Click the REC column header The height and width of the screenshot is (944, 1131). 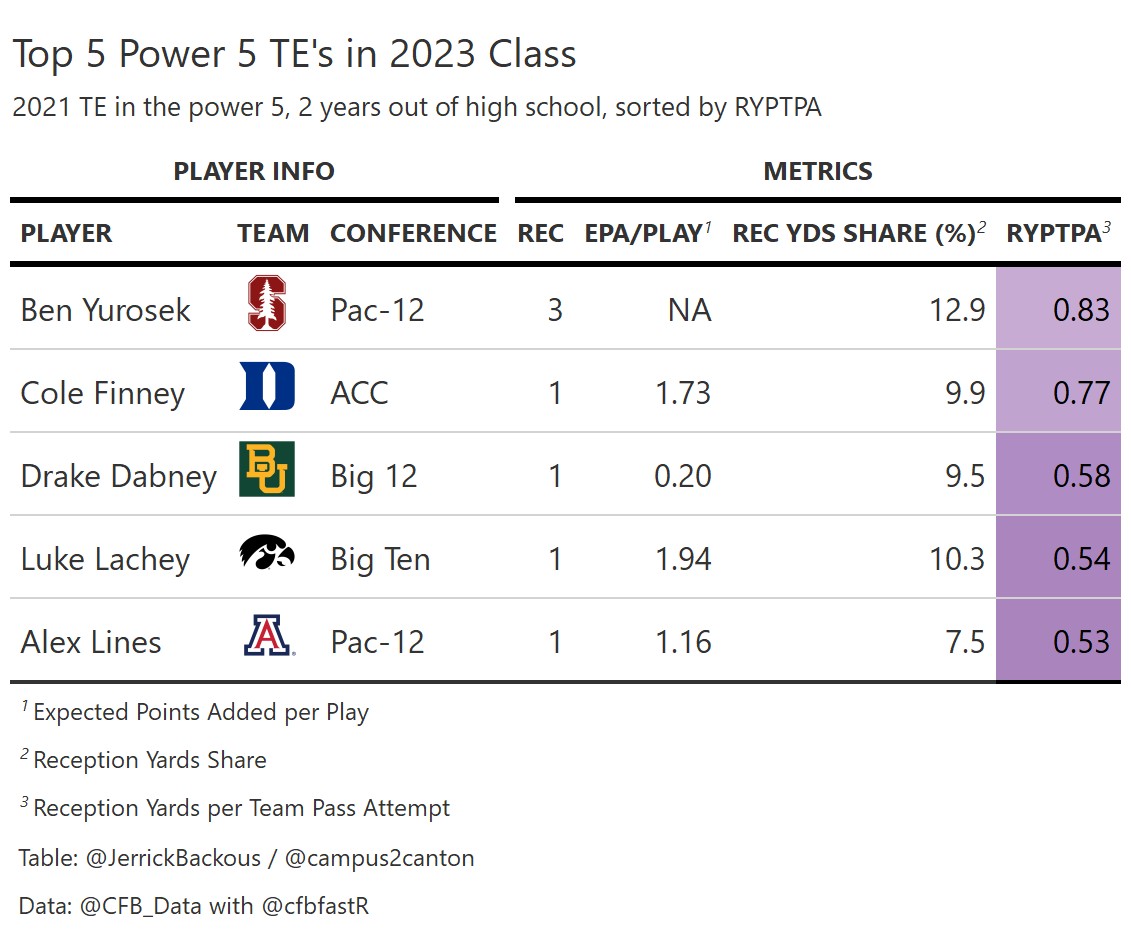(x=540, y=234)
